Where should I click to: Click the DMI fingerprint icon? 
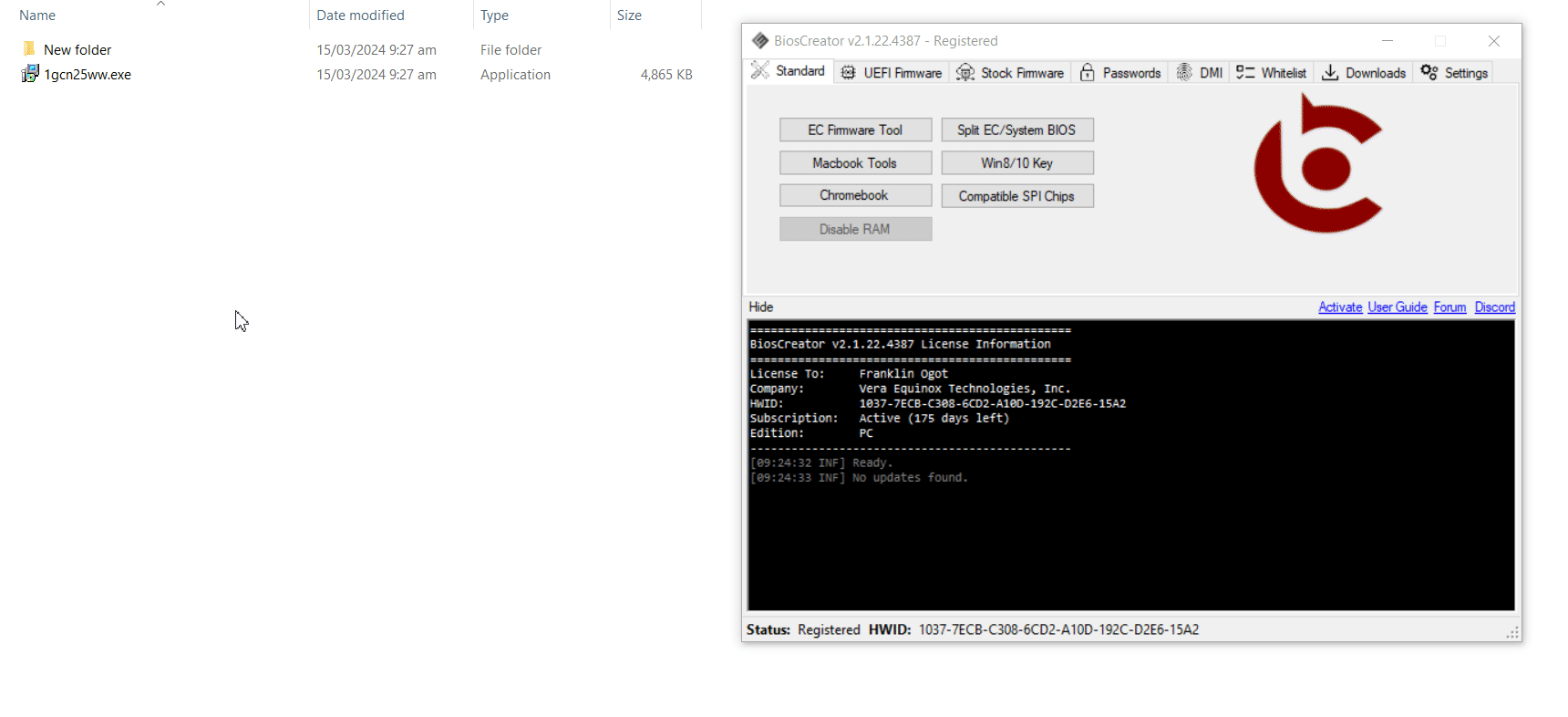[x=1184, y=72]
